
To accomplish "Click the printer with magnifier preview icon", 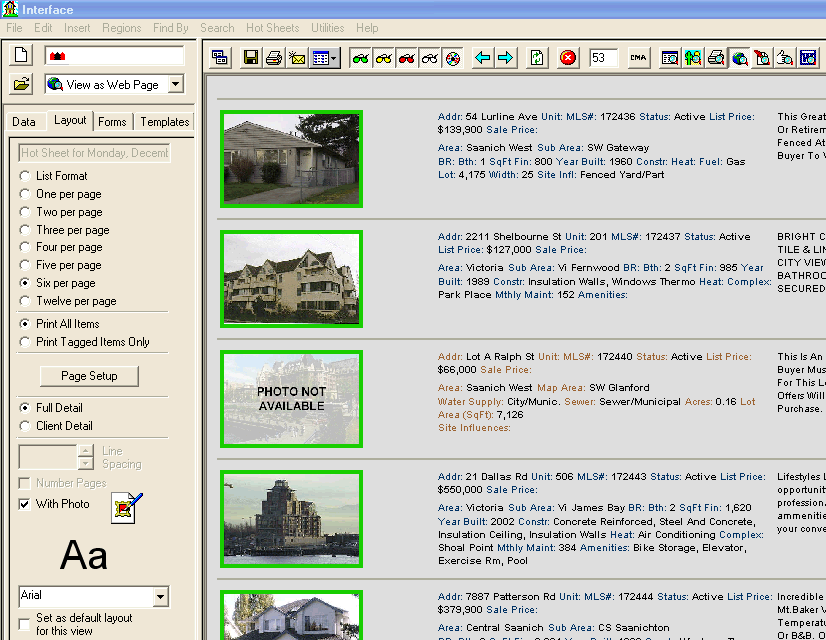I will [716, 58].
